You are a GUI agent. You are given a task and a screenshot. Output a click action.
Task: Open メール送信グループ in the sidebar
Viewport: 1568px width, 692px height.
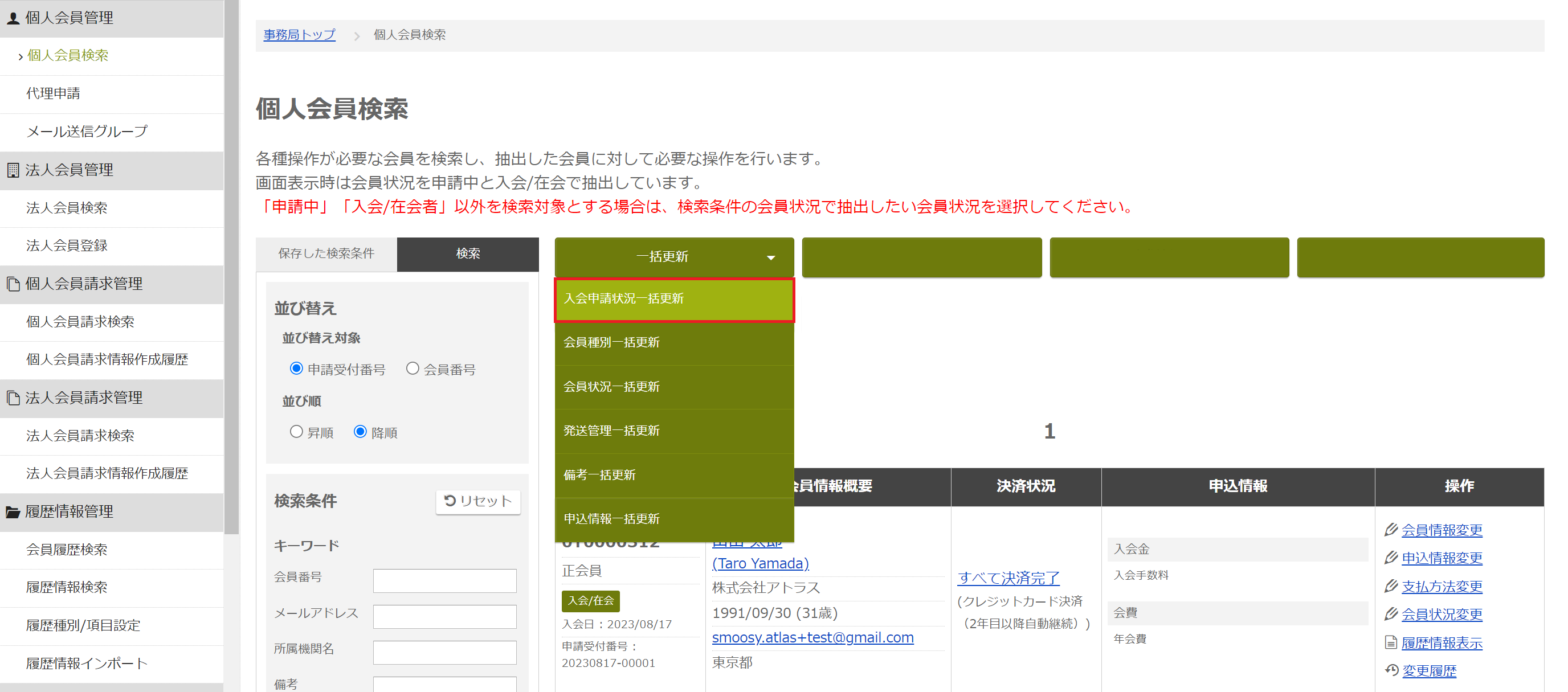tap(87, 132)
